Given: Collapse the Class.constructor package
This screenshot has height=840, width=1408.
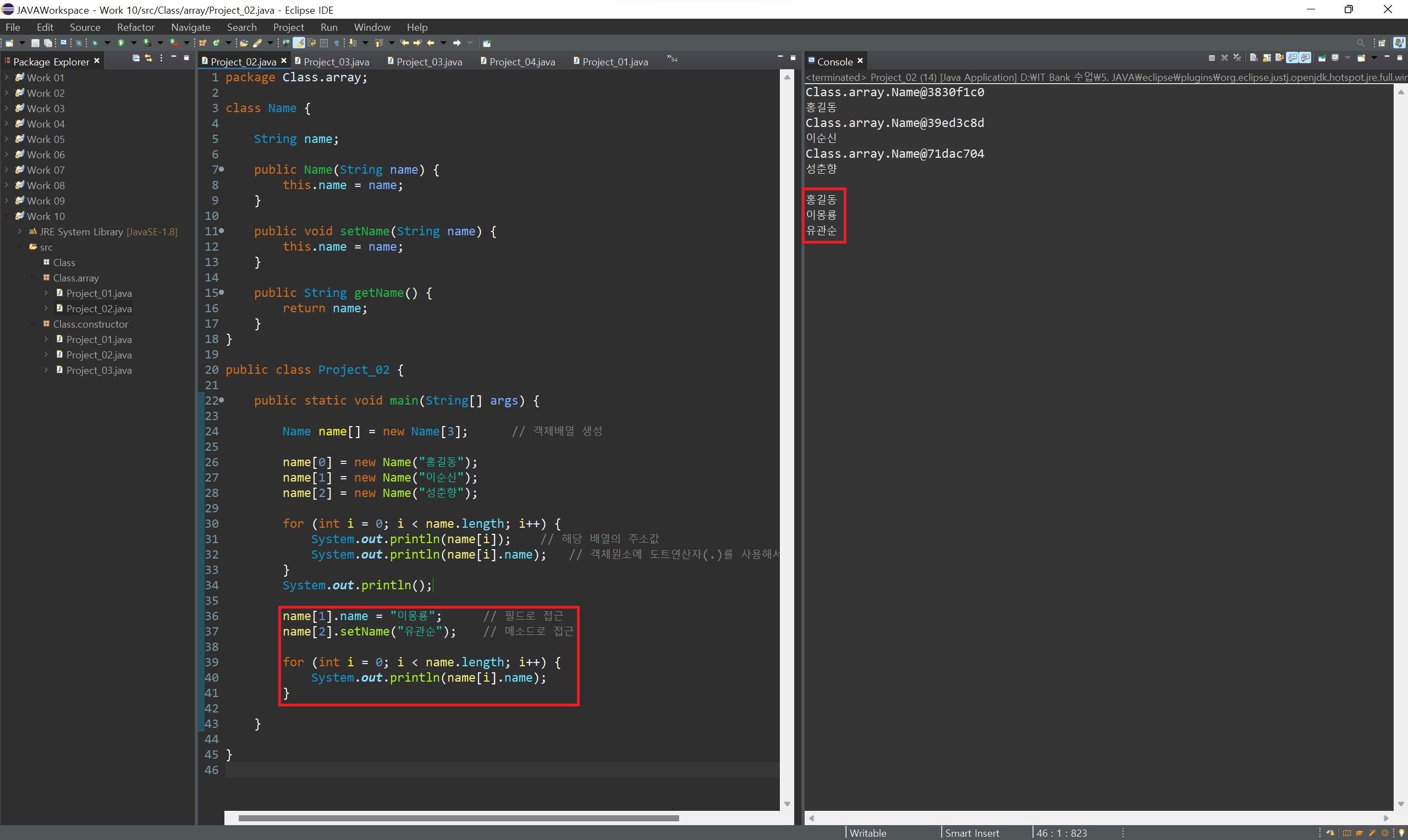Looking at the screenshot, I should 33,324.
